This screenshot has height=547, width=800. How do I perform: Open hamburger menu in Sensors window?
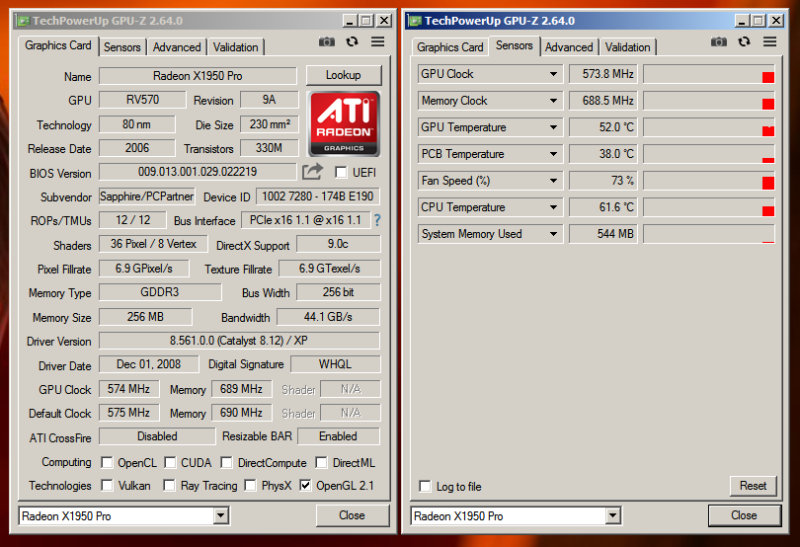770,41
